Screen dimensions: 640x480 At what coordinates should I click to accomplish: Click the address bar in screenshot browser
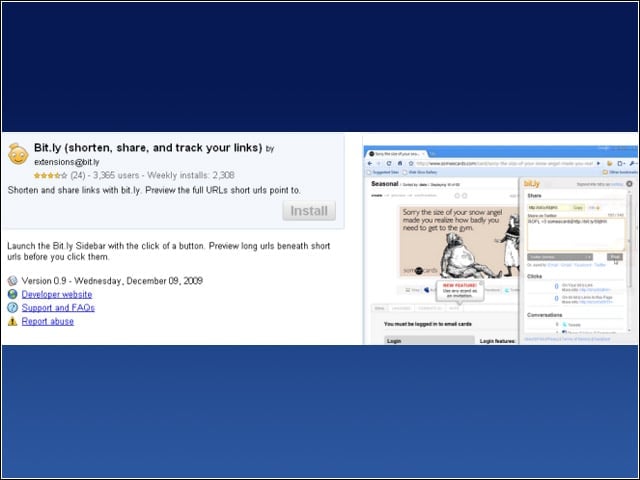504,163
